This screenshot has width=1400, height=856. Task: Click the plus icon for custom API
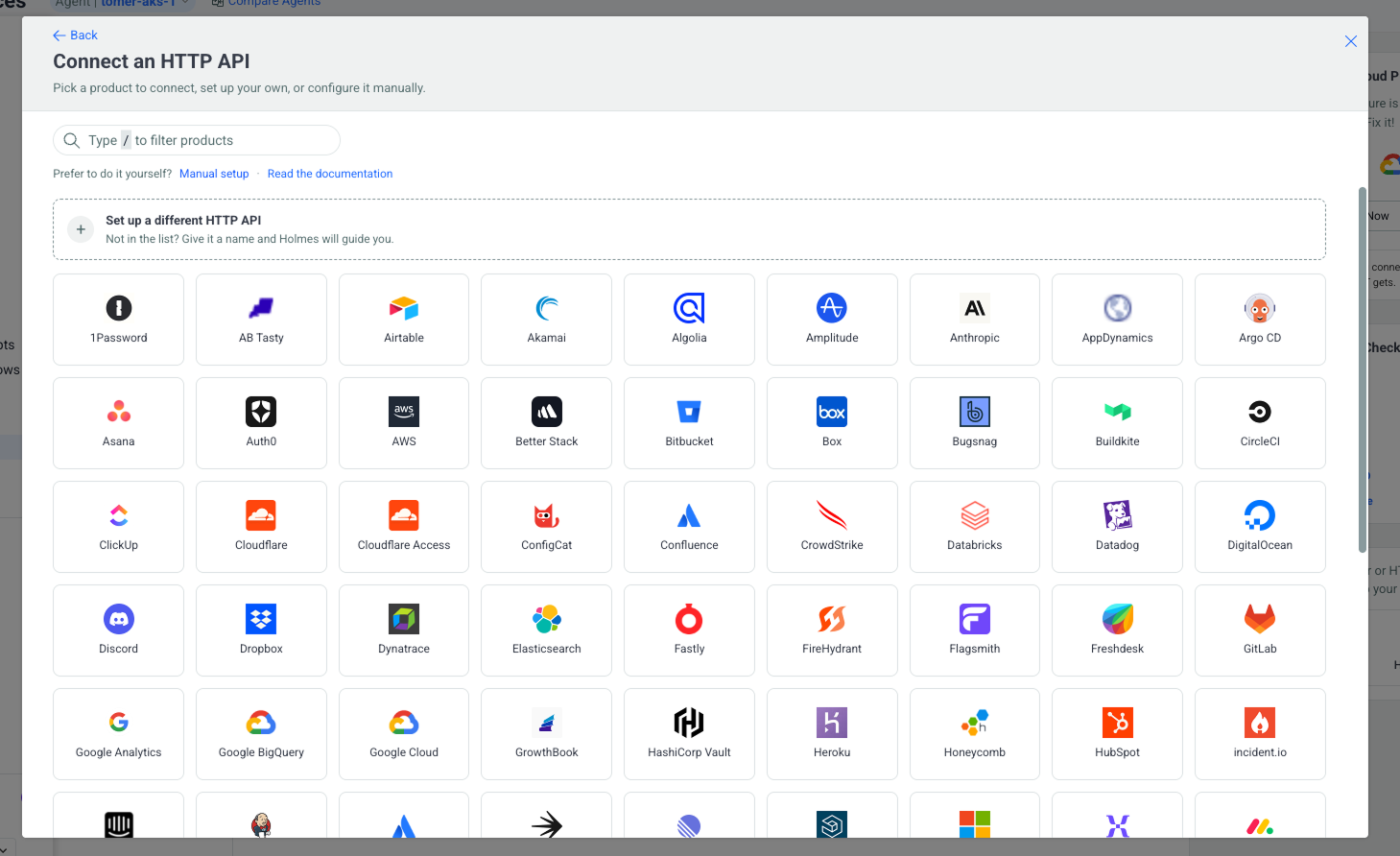[81, 229]
